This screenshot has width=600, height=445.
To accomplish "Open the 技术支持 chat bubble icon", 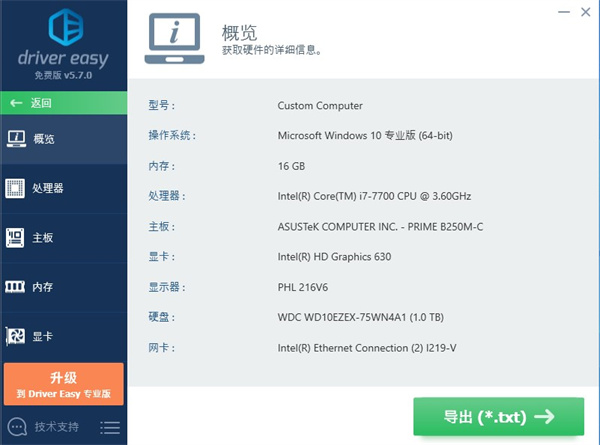I will [17, 426].
